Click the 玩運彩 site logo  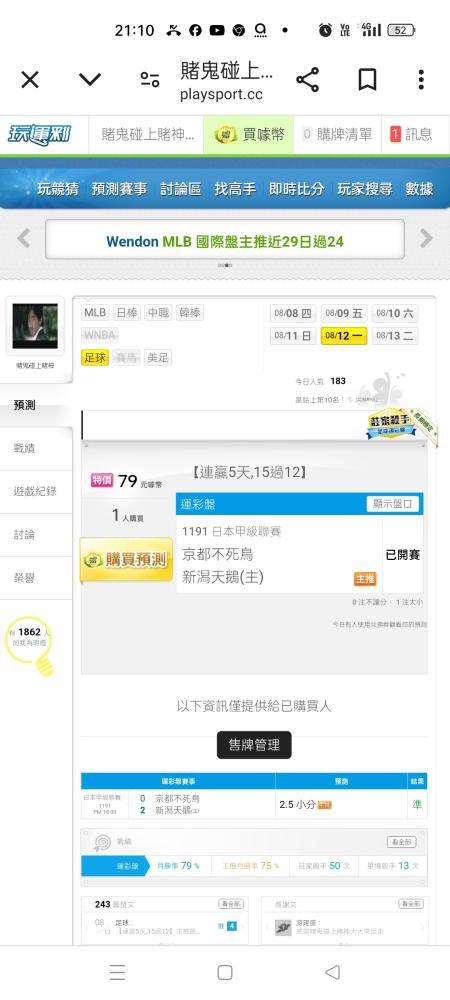coord(40,135)
